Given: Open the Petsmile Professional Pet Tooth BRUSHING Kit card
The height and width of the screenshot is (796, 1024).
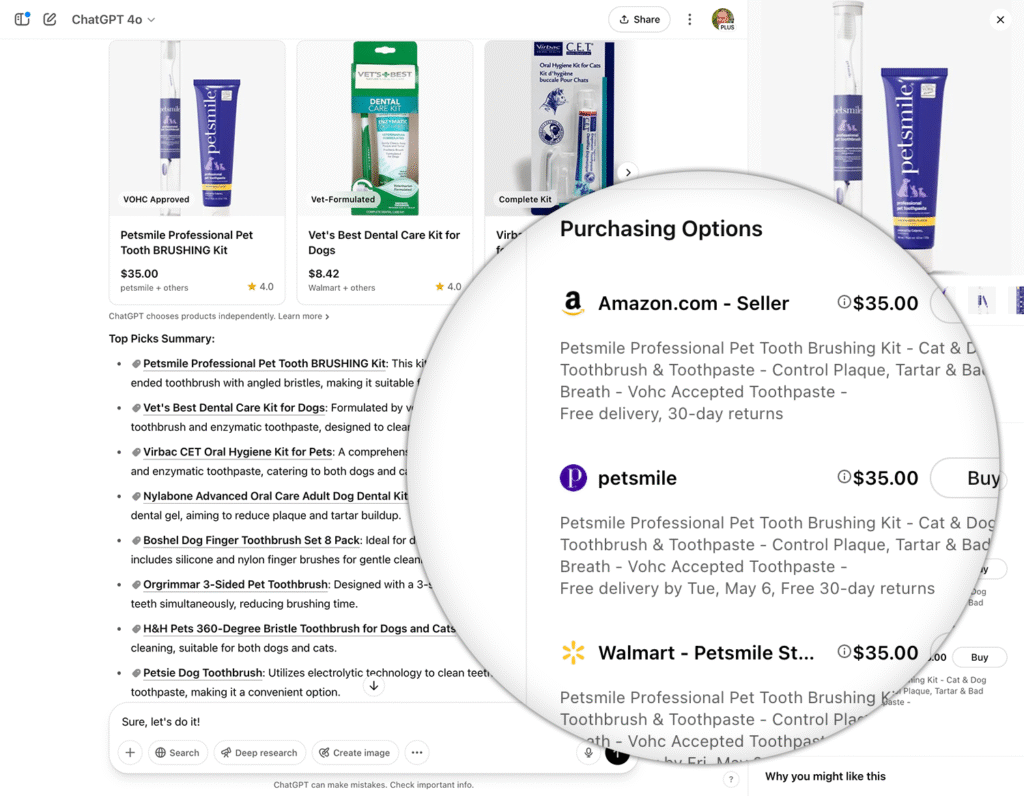Looking at the screenshot, I should 197,172.
